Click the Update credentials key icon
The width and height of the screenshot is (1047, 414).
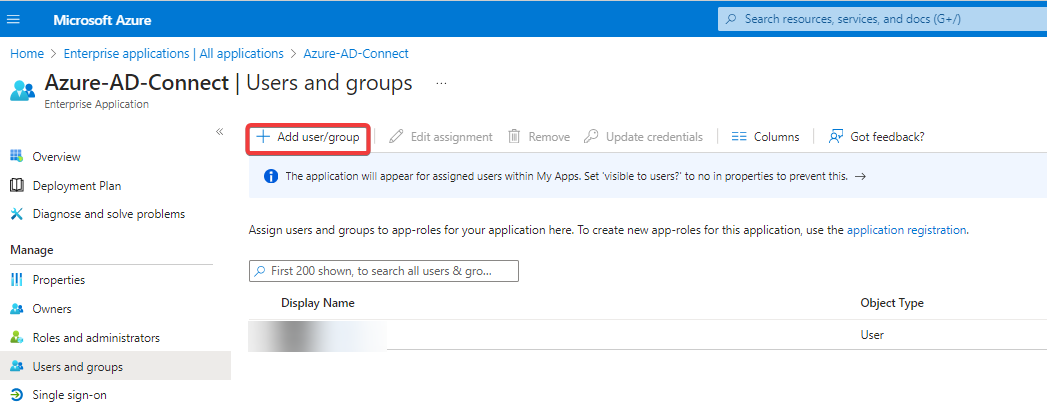(x=592, y=137)
